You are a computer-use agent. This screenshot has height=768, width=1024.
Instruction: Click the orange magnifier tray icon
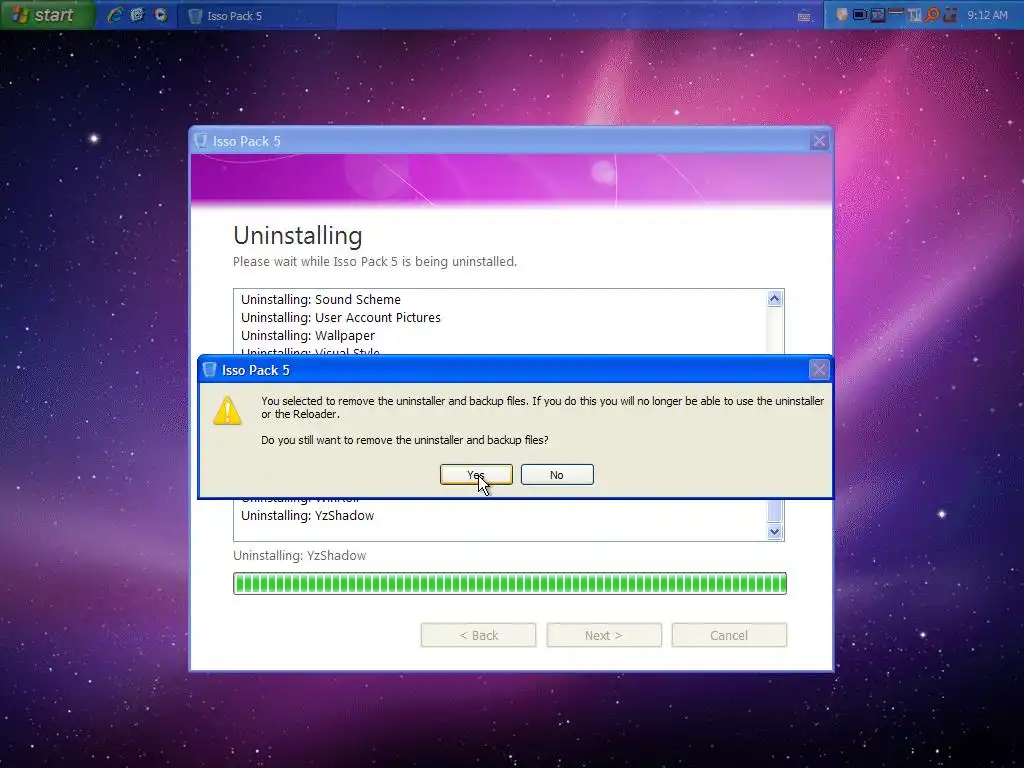coord(932,15)
